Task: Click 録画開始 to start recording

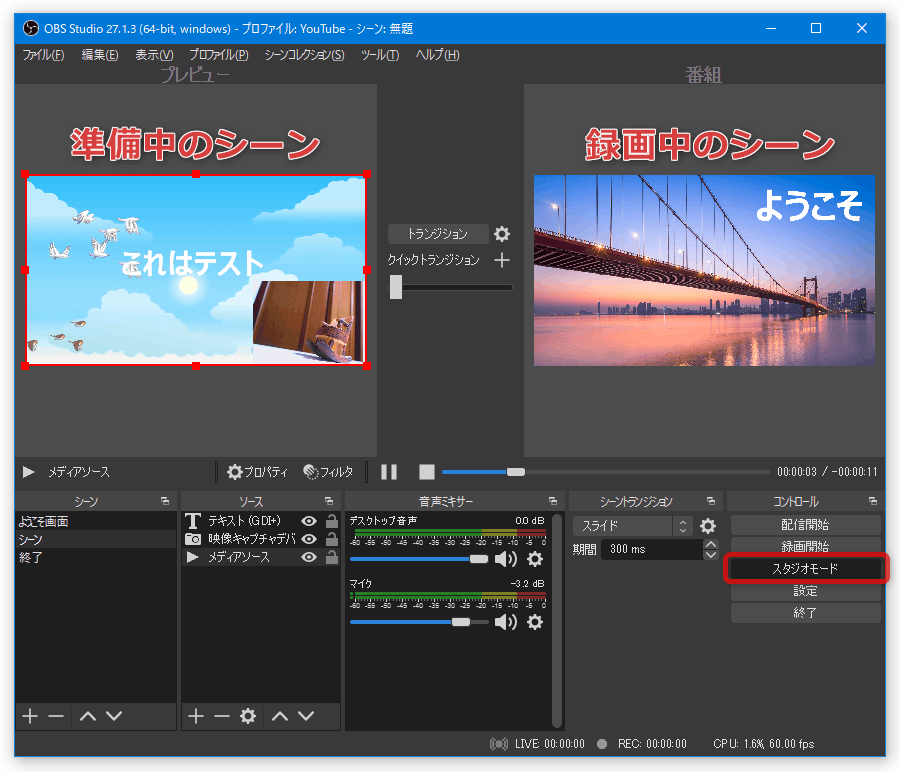Action: click(x=805, y=546)
